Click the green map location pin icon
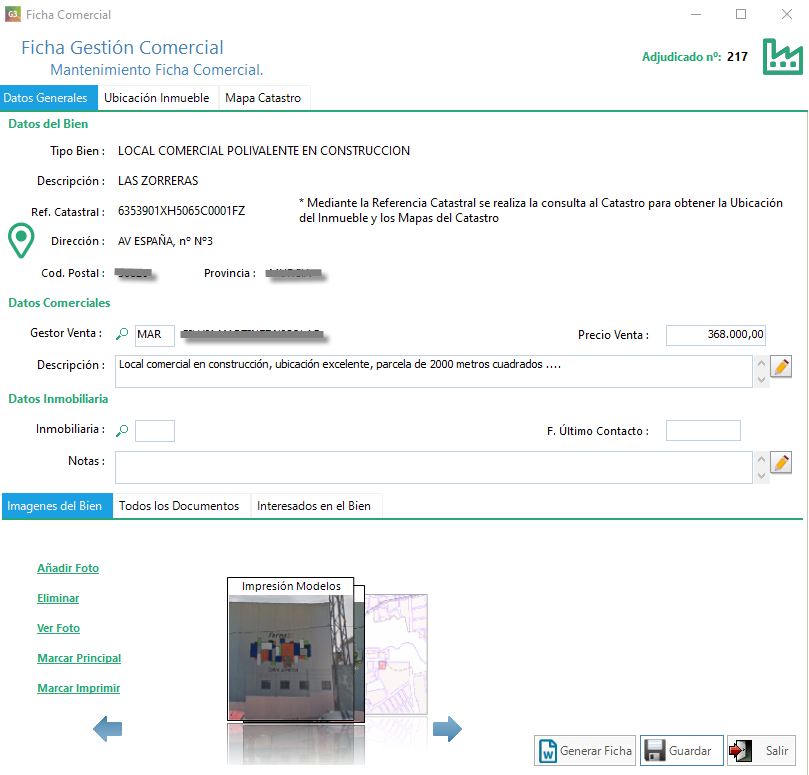This screenshot has width=809, height=775. point(21,240)
